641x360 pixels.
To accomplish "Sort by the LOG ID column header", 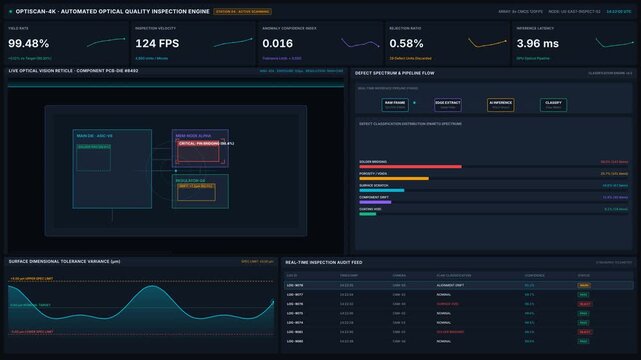I will point(292,276).
